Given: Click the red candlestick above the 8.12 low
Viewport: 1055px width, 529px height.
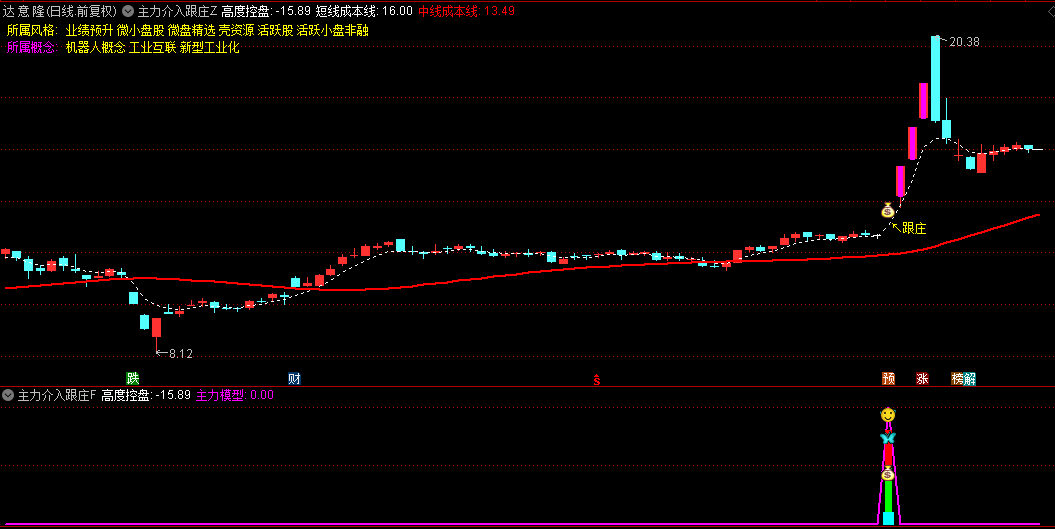Looking at the screenshot, I should pyautogui.click(x=157, y=328).
